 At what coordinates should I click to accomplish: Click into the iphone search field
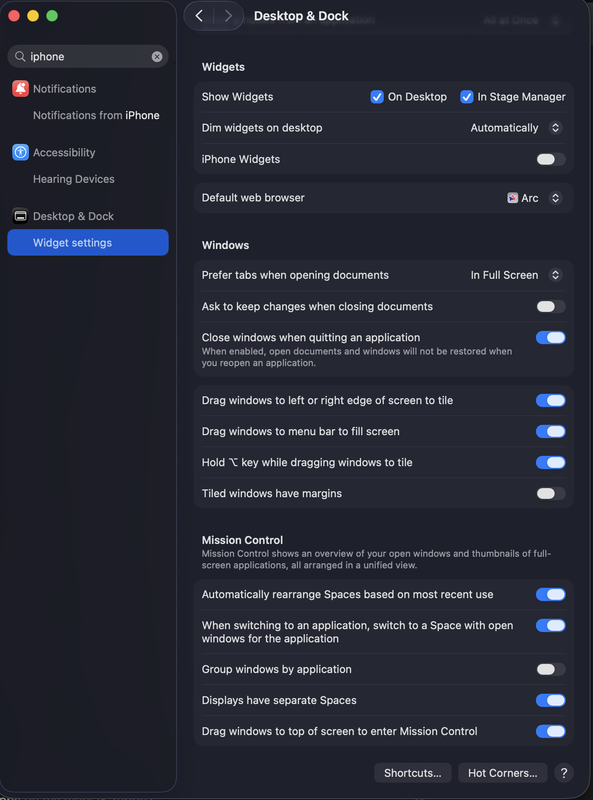click(x=88, y=57)
